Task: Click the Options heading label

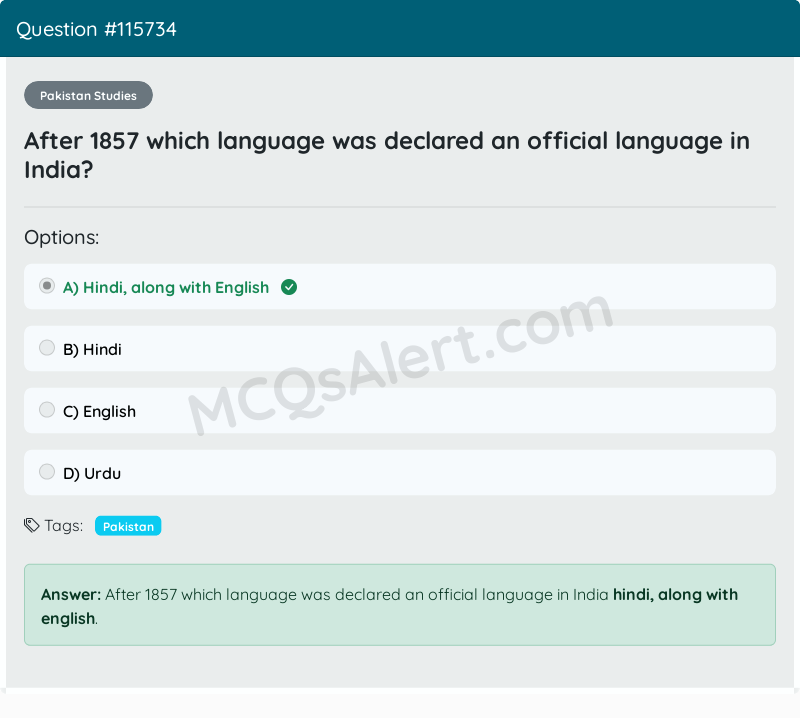Action: tap(61, 237)
